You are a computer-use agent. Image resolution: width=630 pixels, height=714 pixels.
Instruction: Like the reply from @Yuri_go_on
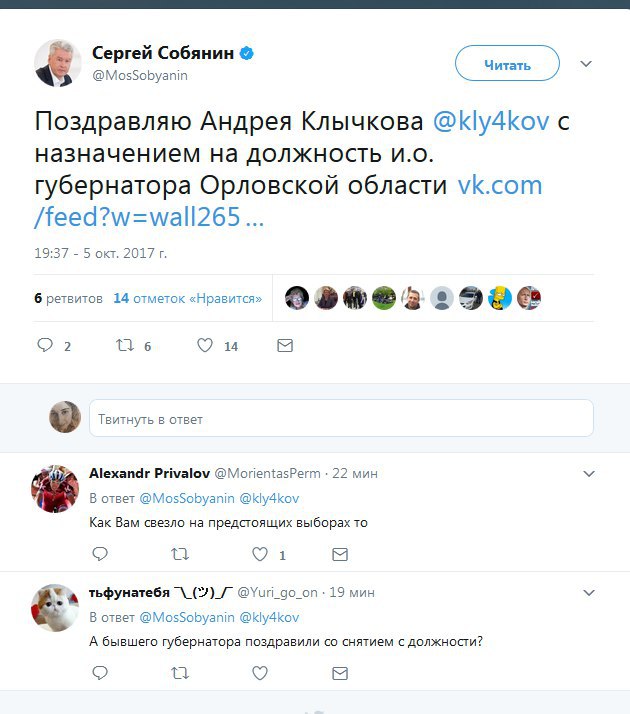(x=260, y=673)
